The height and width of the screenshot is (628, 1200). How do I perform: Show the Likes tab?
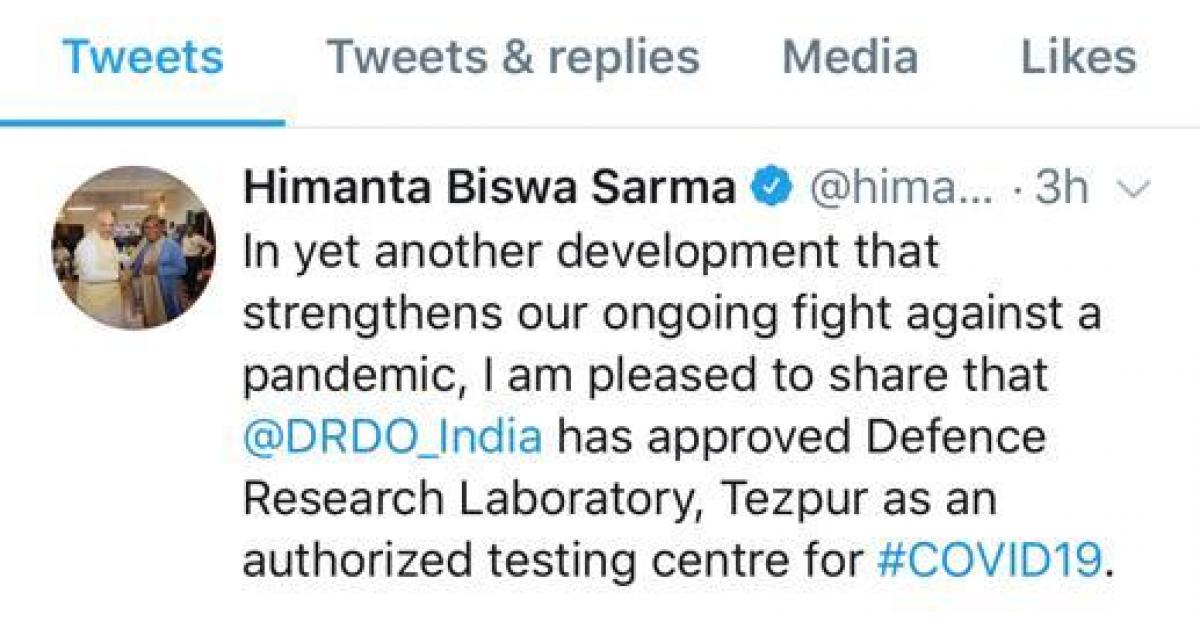(1078, 58)
